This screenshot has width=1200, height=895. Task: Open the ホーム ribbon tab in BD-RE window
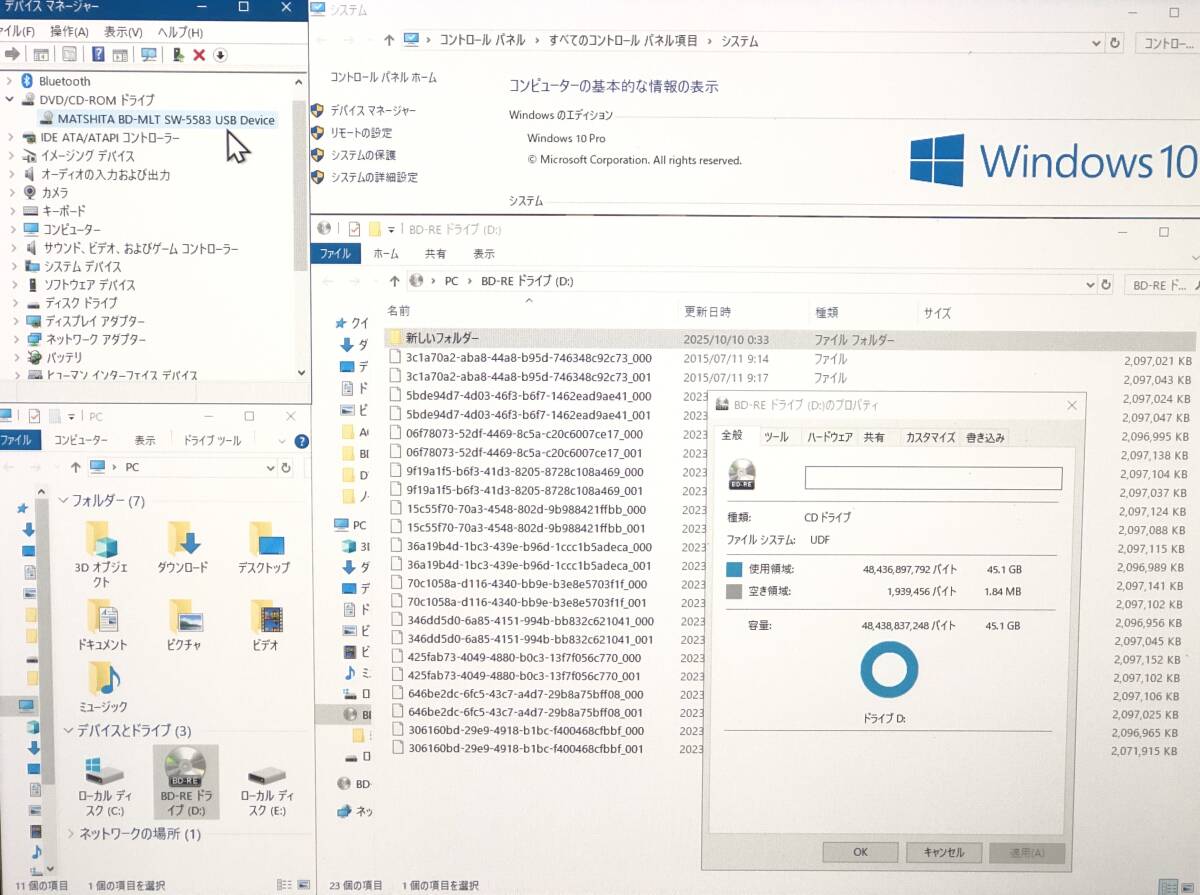pos(386,254)
